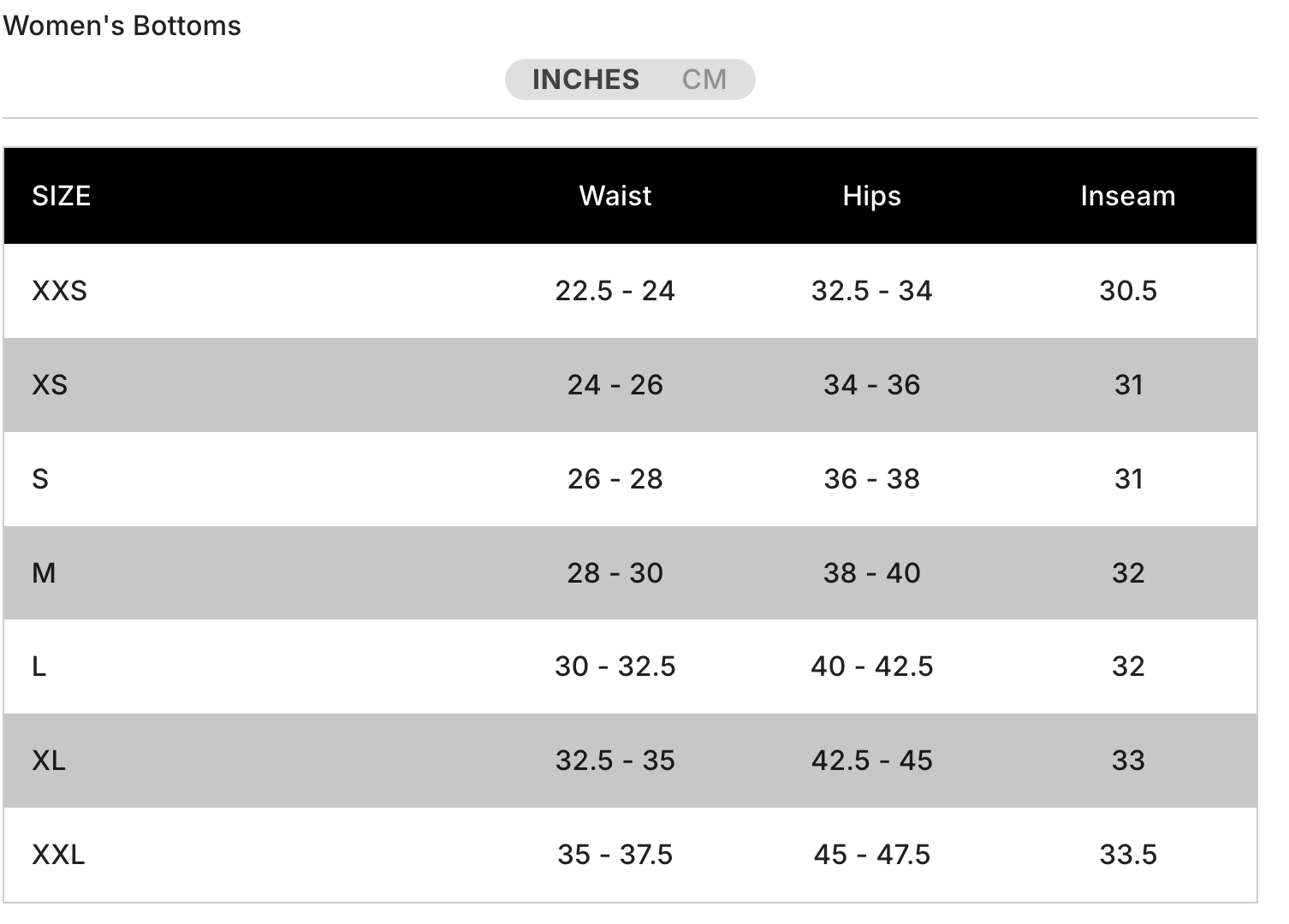
Task: Switch the size chart to CM
Action: click(704, 80)
